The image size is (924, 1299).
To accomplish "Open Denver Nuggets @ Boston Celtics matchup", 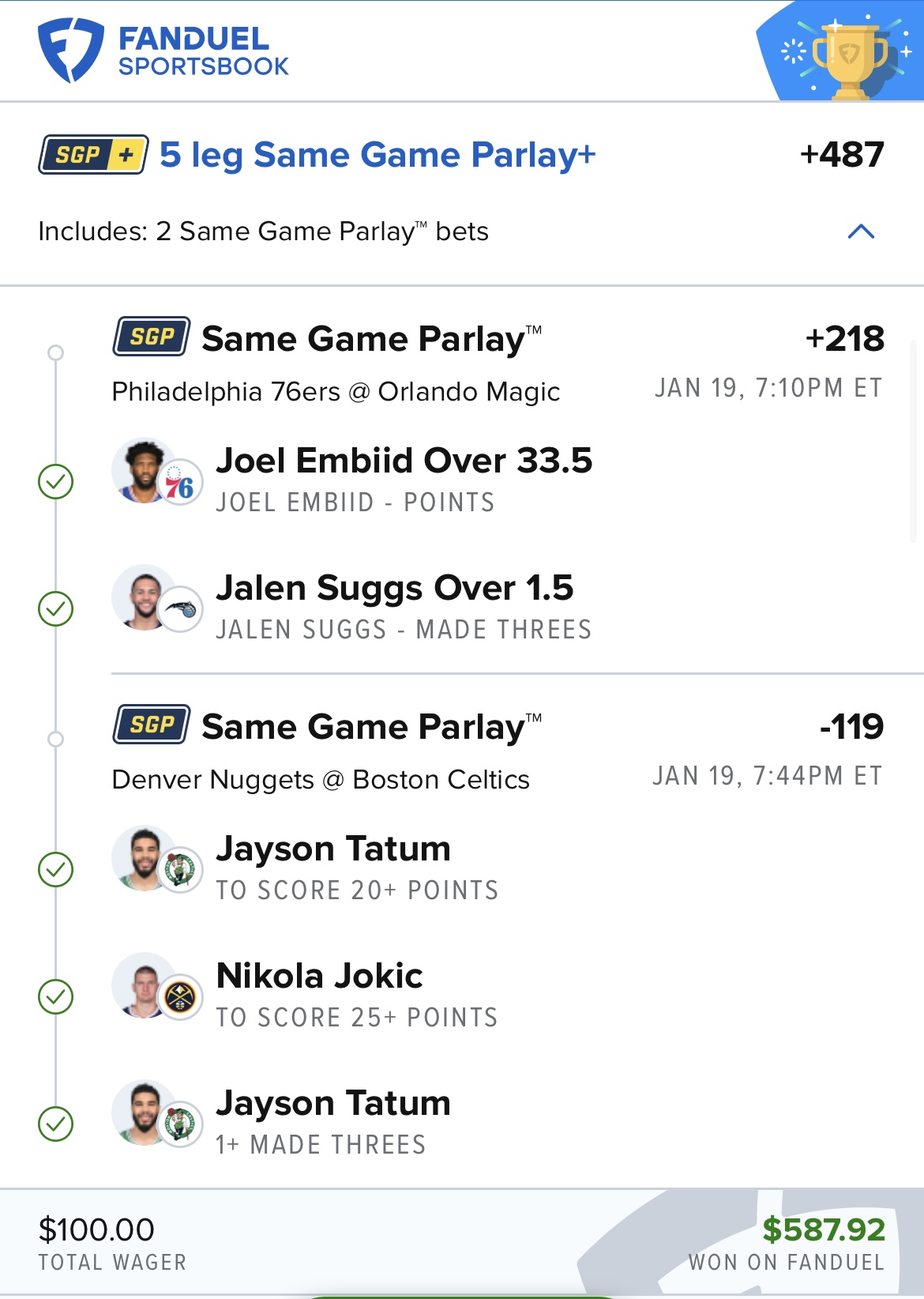I will (321, 780).
